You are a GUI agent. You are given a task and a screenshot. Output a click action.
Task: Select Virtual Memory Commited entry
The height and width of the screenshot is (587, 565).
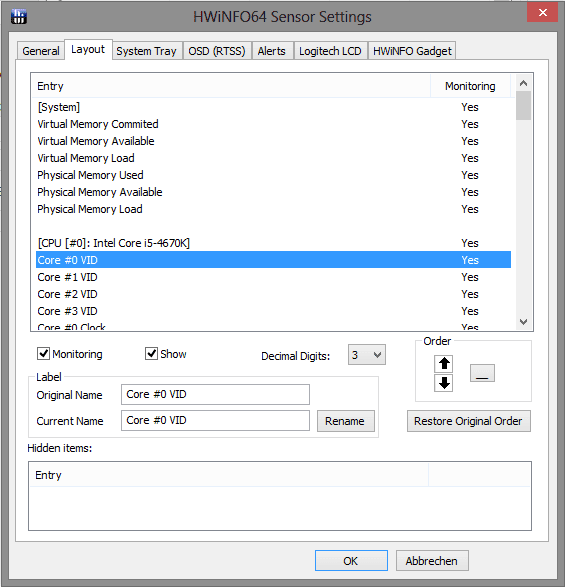(x=273, y=124)
